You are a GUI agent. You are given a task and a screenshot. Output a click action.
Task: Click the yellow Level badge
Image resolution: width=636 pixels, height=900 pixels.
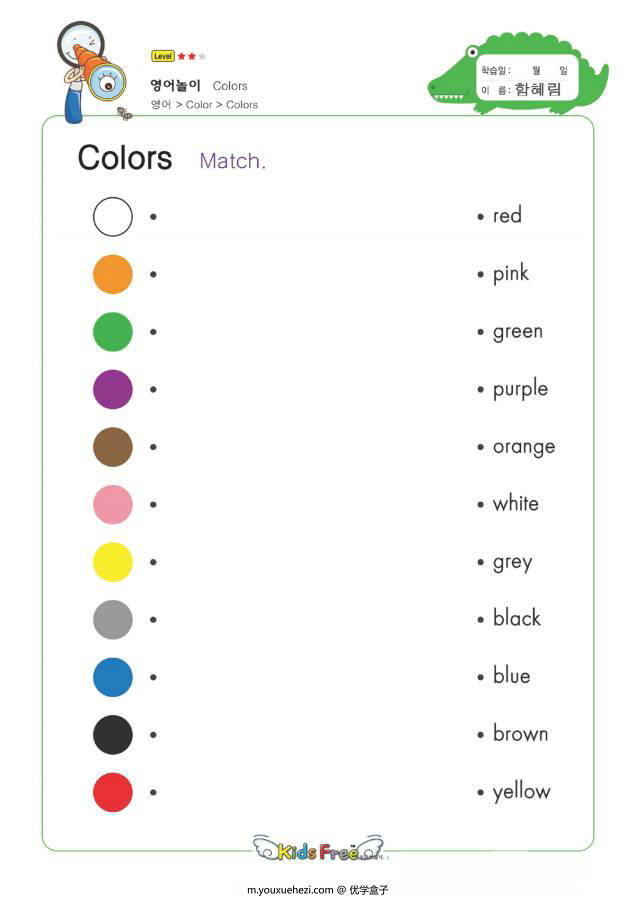[162, 56]
